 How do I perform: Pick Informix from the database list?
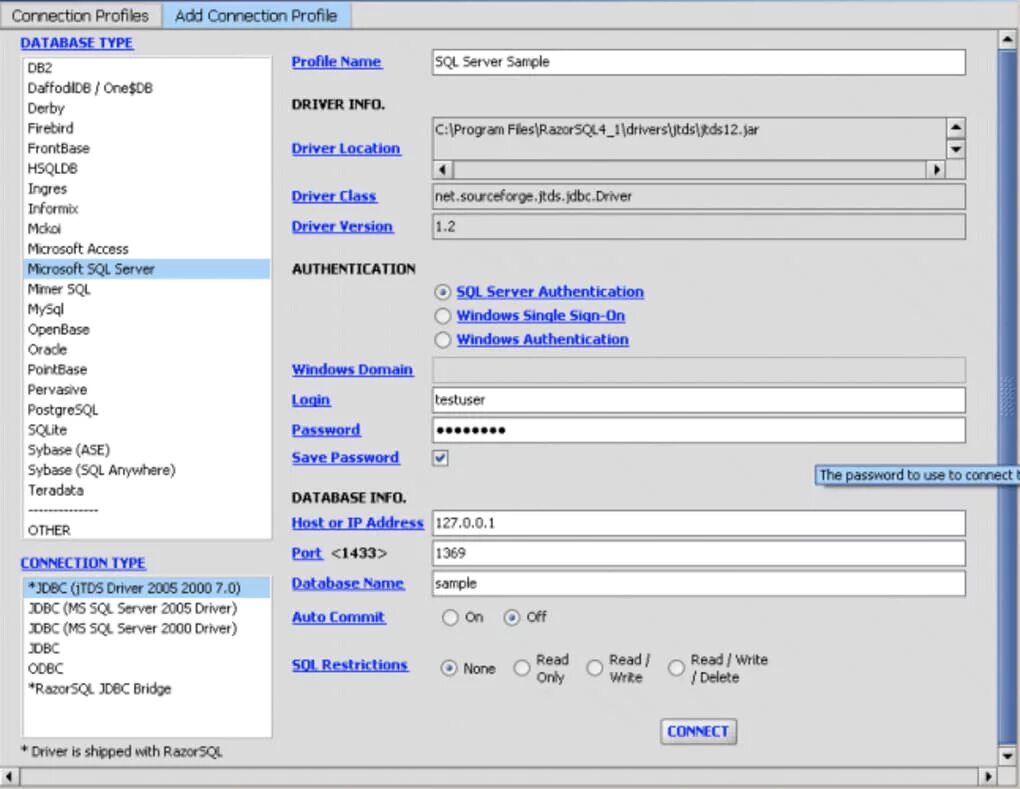click(x=146, y=209)
